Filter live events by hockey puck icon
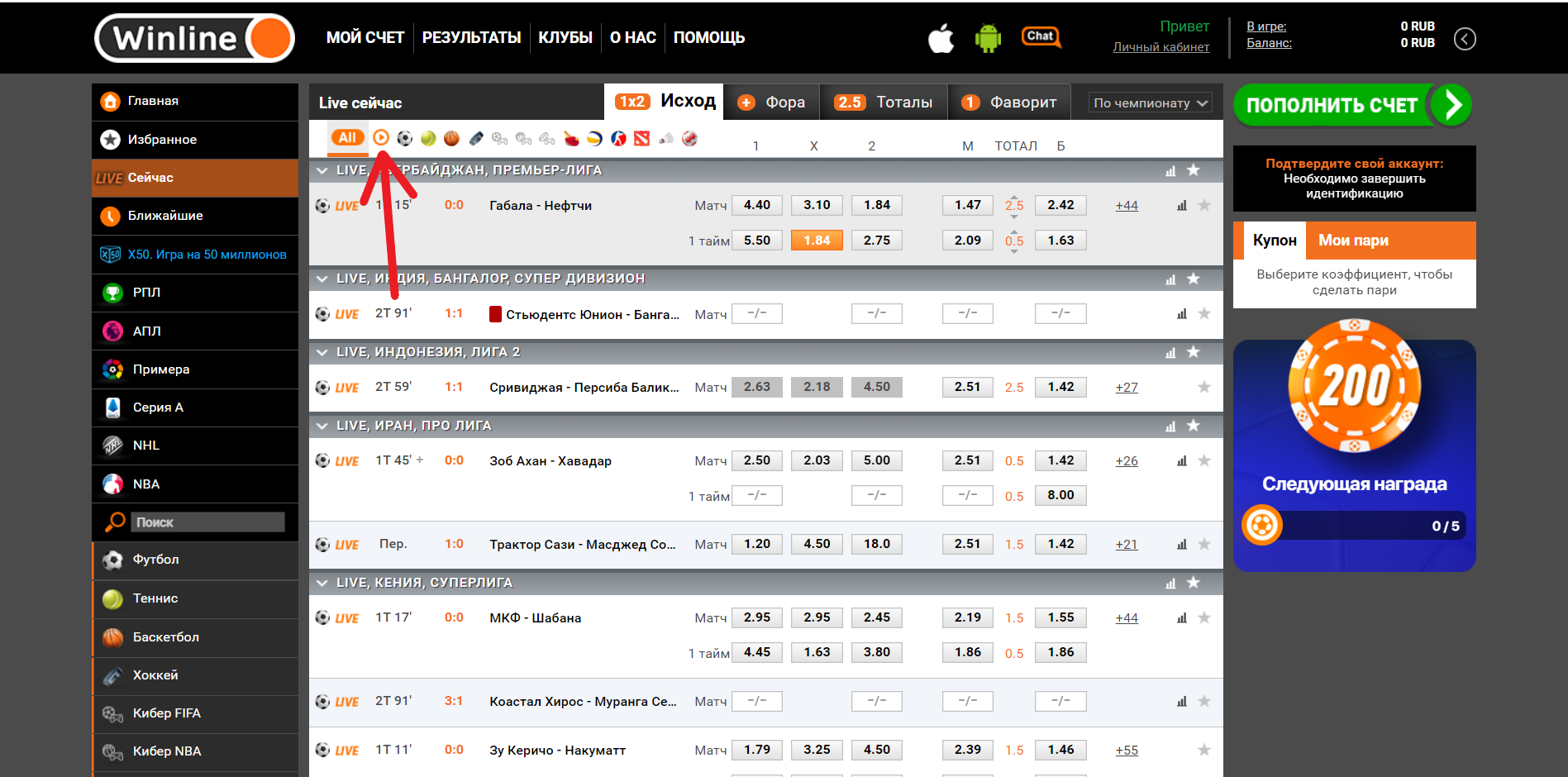1568x777 pixels. [476, 138]
